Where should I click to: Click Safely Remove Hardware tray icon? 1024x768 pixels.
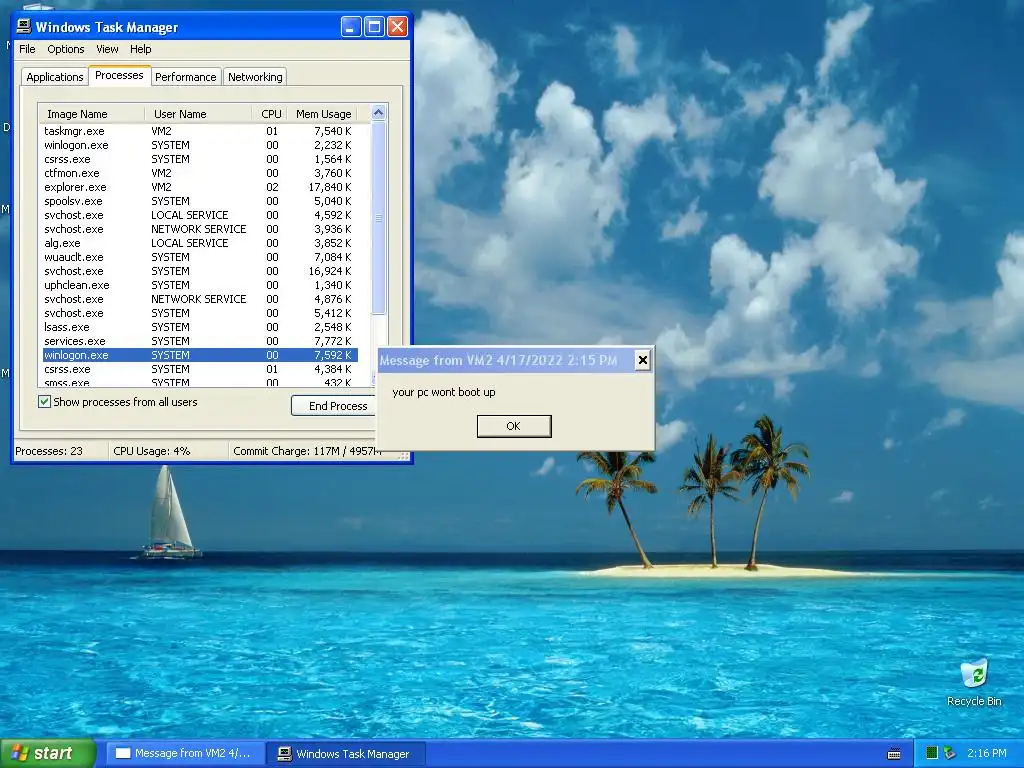click(x=950, y=753)
